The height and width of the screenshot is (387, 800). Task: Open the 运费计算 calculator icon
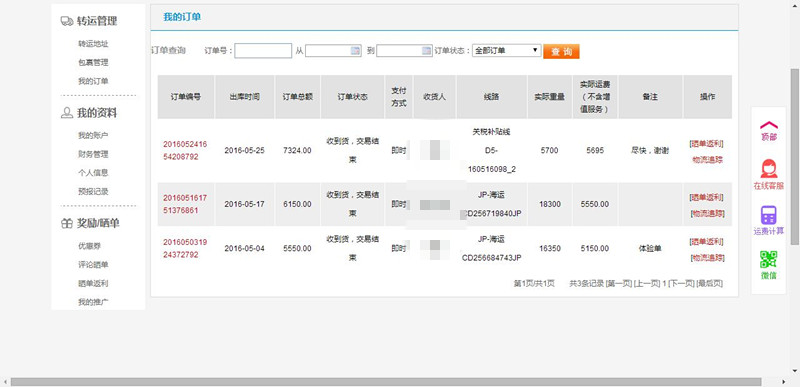(x=768, y=215)
